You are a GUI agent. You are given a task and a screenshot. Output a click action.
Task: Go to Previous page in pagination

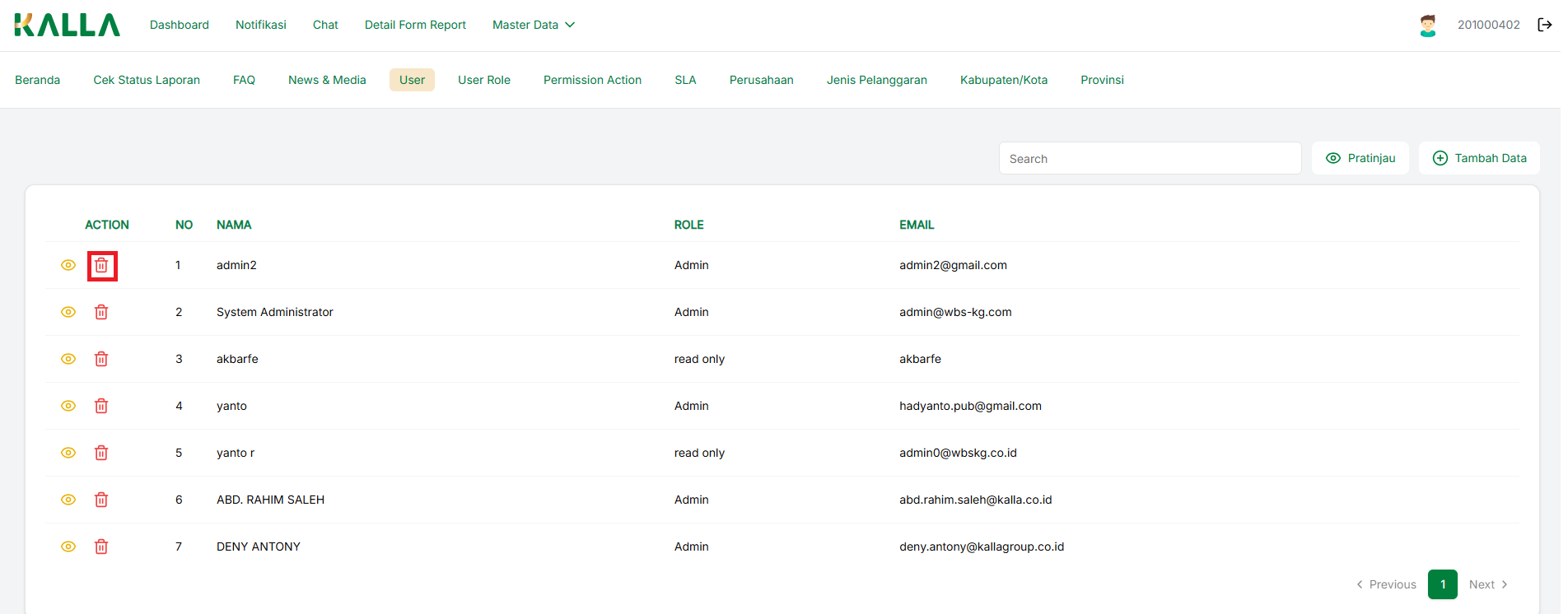point(1386,584)
